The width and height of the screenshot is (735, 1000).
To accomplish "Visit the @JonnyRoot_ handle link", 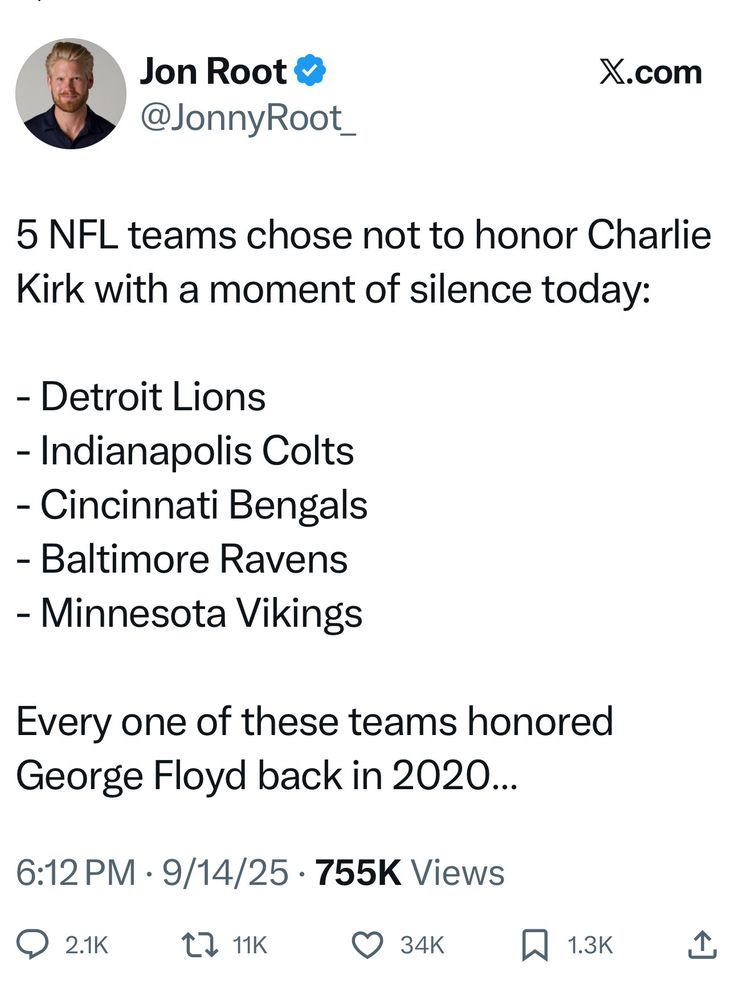I will click(x=247, y=121).
